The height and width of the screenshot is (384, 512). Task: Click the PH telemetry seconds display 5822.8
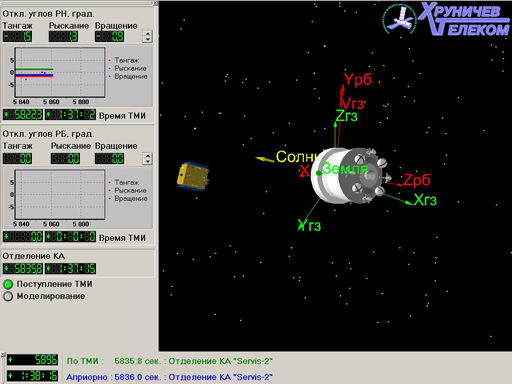tap(23, 115)
